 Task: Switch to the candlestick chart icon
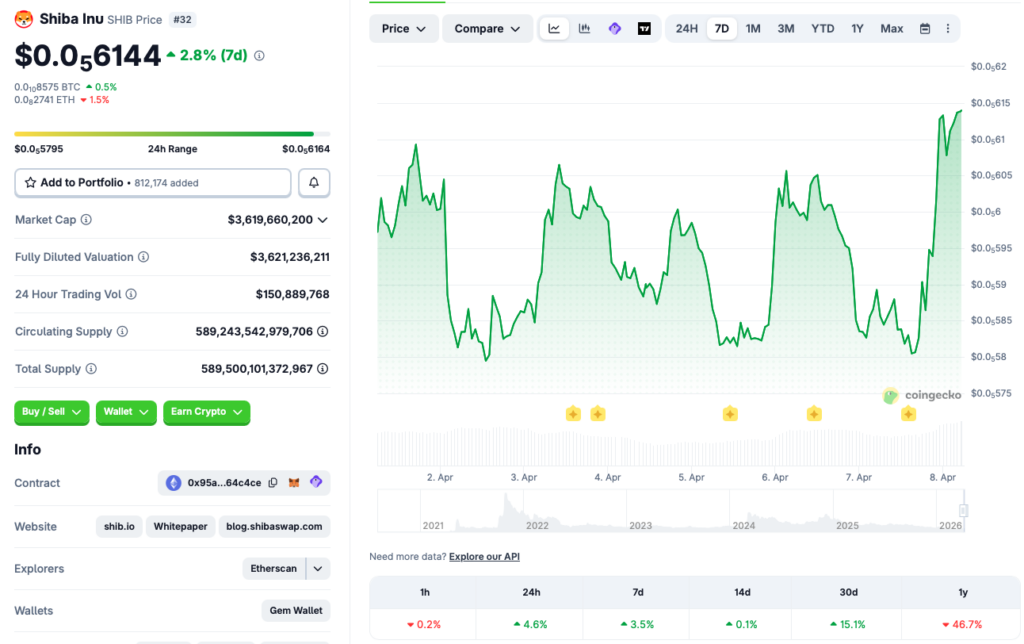584,28
